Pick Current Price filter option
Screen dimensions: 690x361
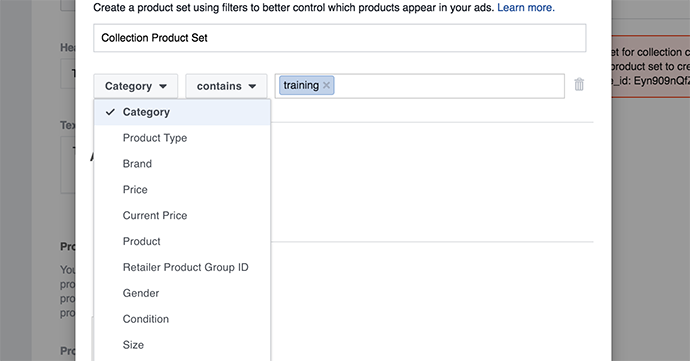tap(182, 216)
